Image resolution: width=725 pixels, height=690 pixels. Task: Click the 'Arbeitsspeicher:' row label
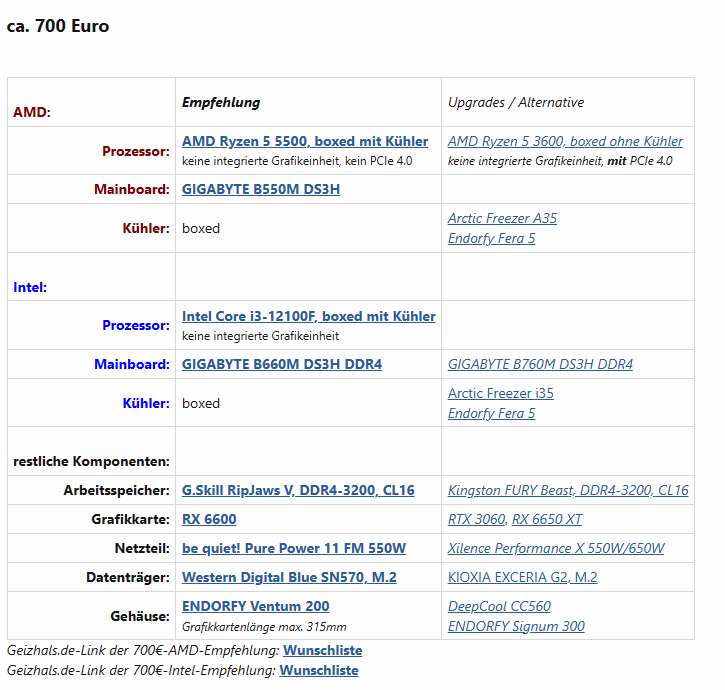[x=117, y=490]
